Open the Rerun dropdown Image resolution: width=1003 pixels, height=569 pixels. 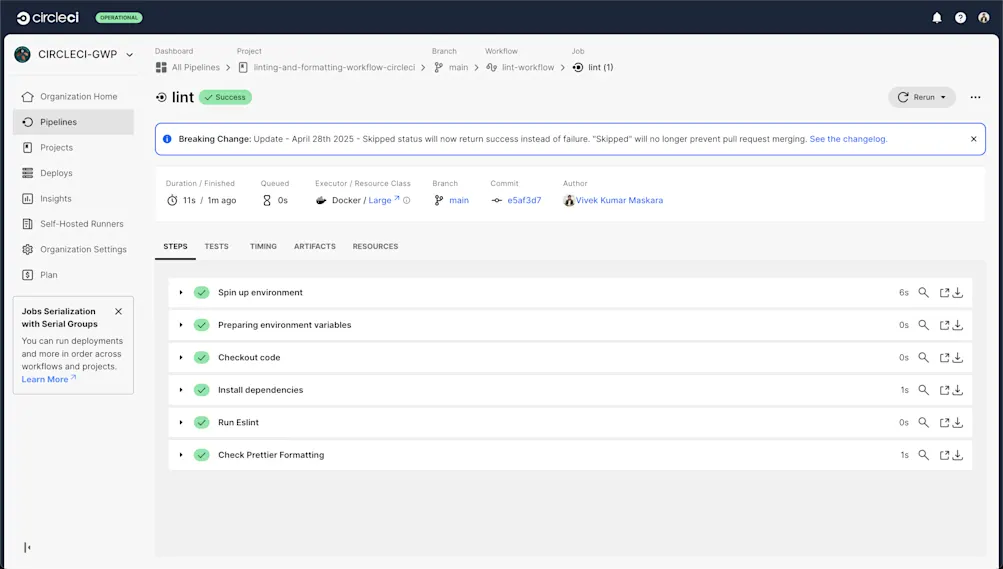click(x=922, y=97)
